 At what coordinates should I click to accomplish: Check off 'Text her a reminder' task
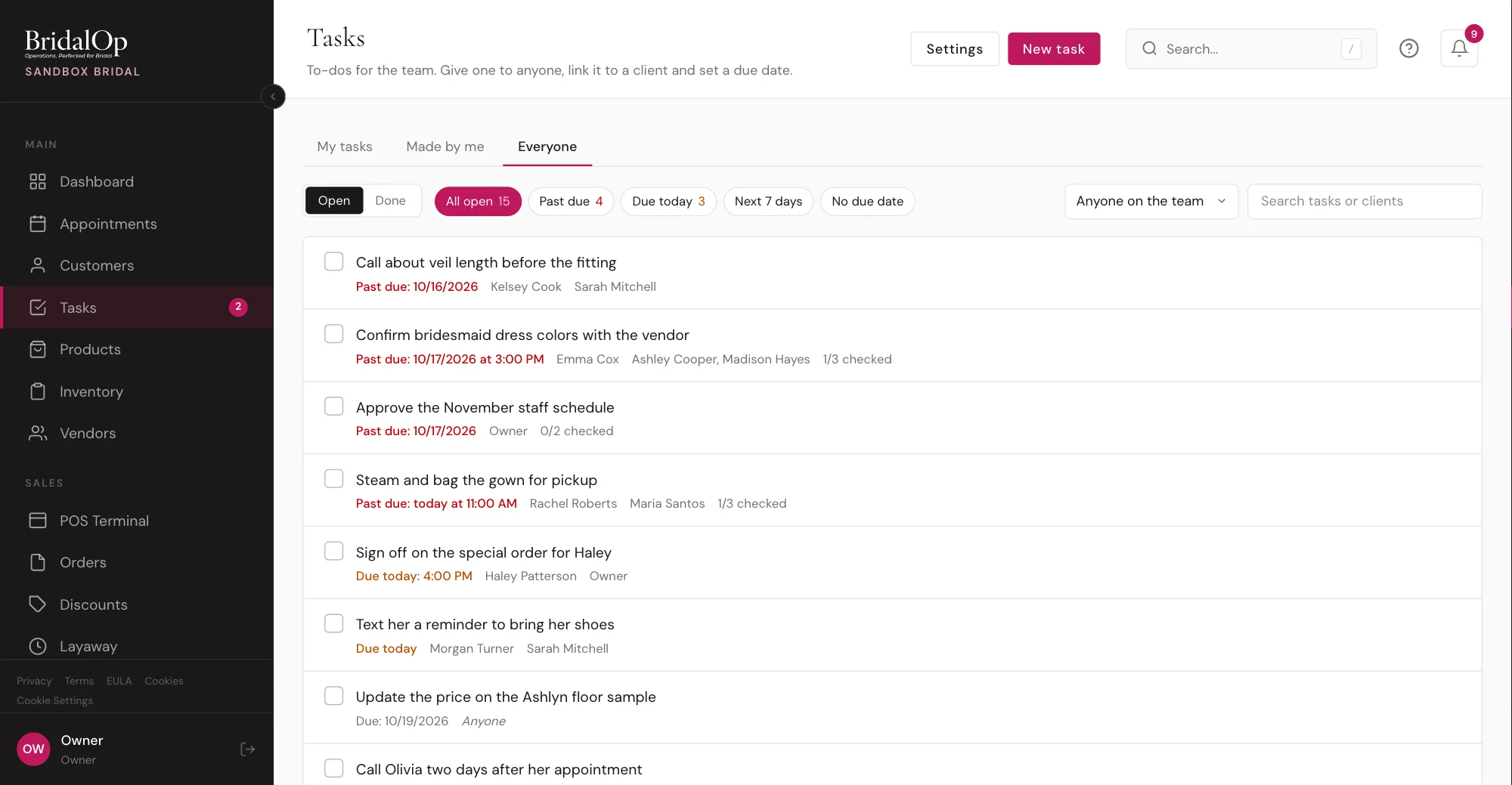(x=333, y=623)
